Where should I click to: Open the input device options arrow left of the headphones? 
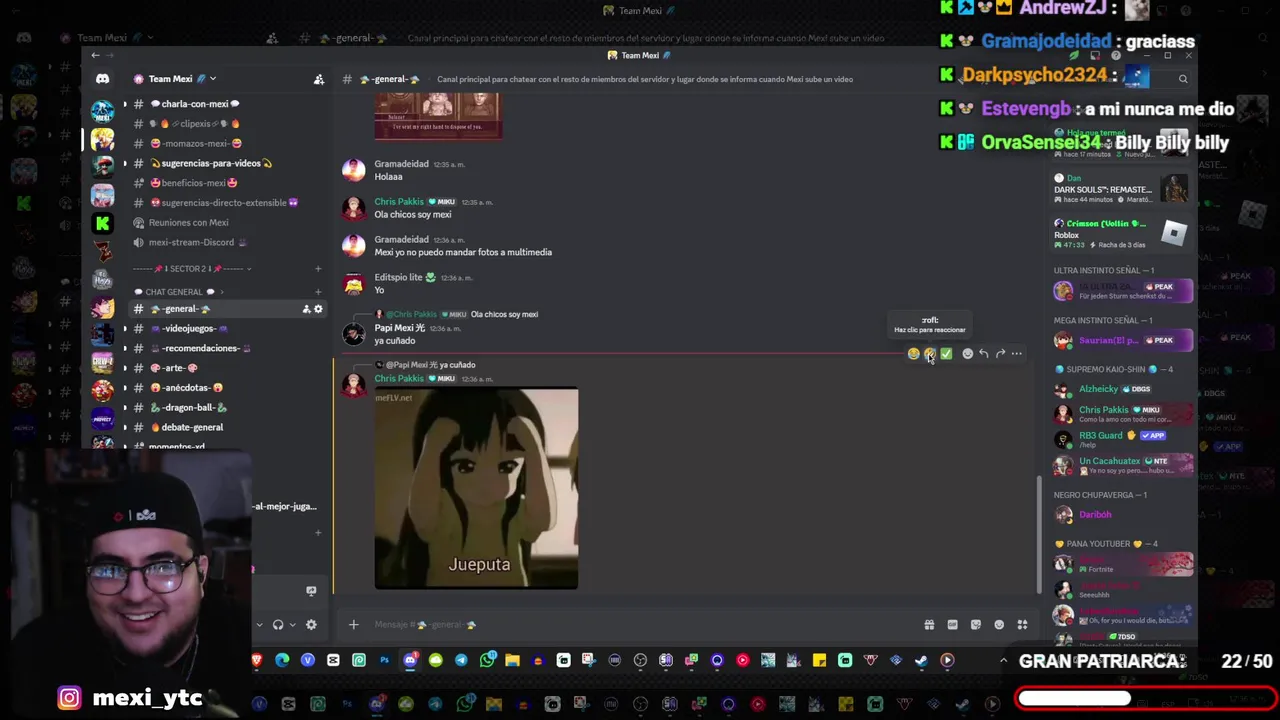point(259,625)
